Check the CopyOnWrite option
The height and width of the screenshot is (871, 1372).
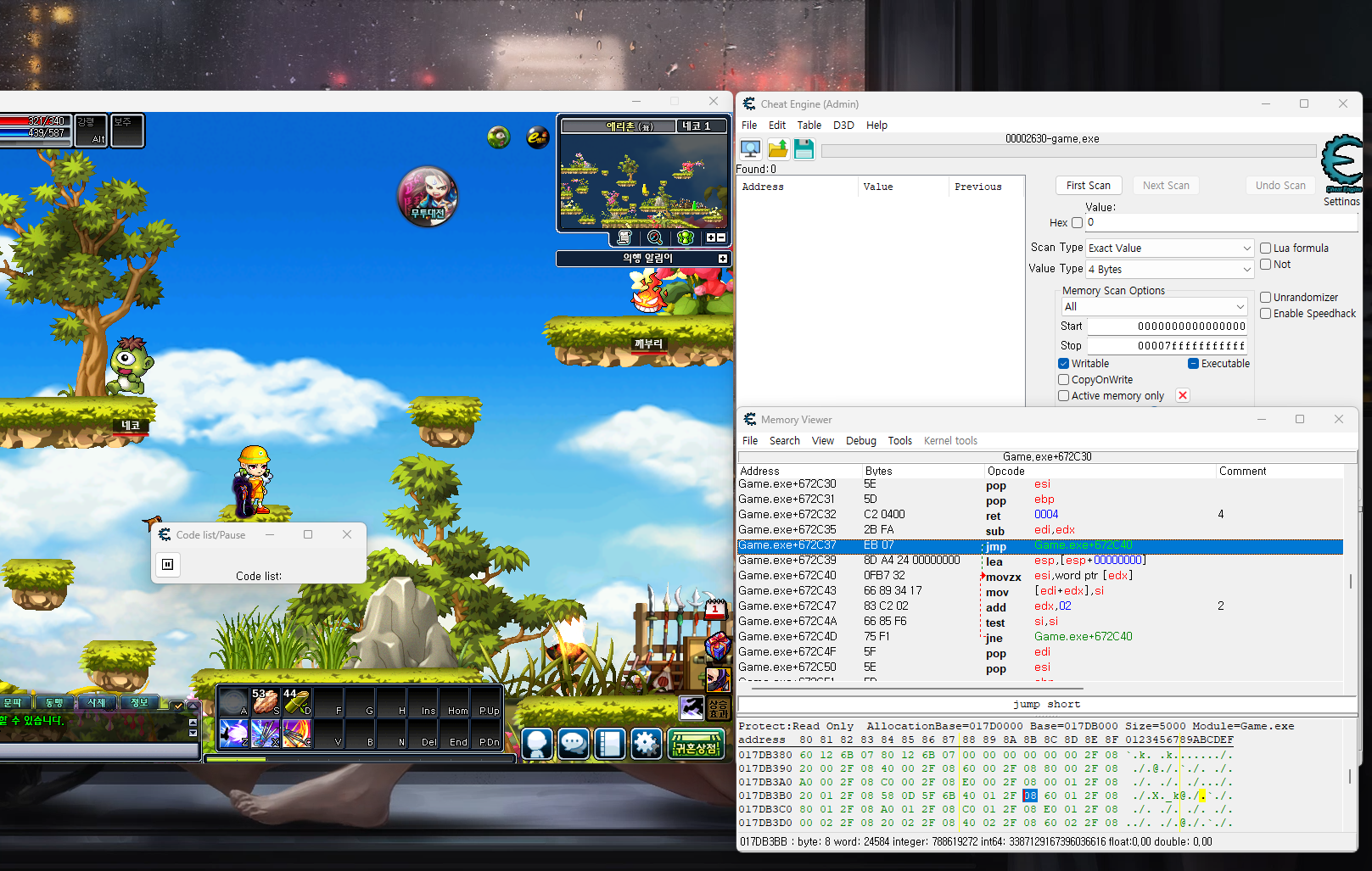[1063, 380]
